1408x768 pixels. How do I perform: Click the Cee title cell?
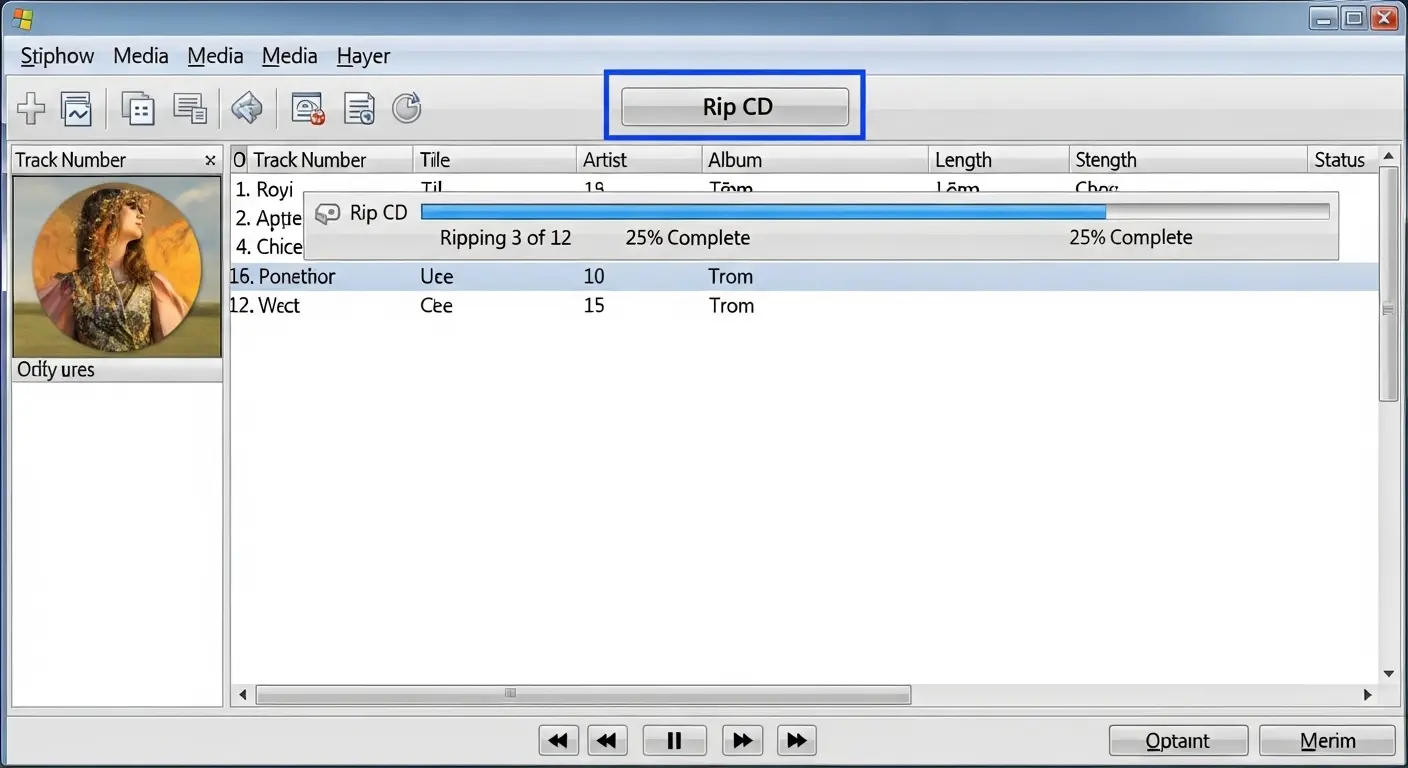click(436, 306)
